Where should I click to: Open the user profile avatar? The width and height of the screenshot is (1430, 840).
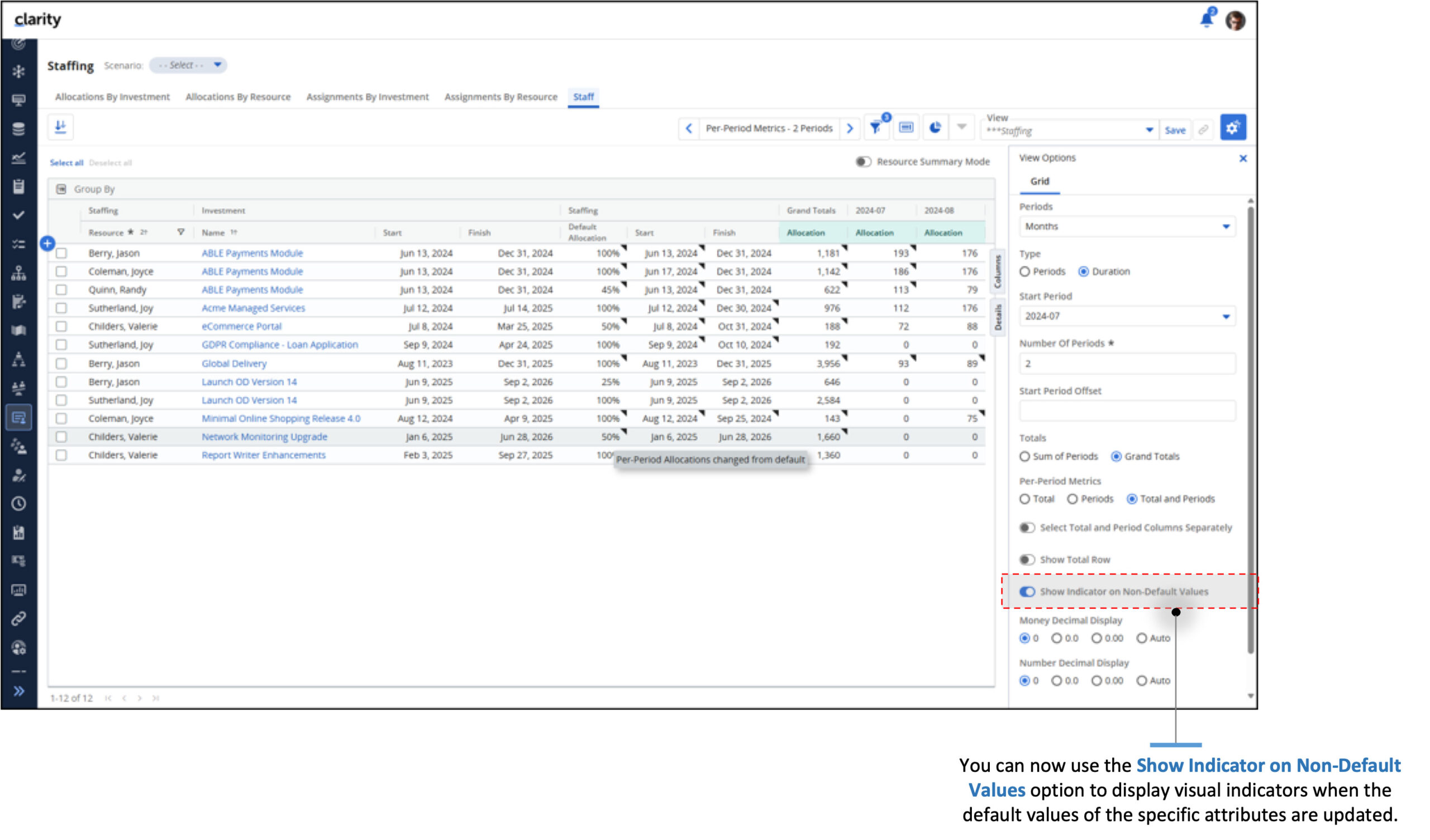point(1236,21)
